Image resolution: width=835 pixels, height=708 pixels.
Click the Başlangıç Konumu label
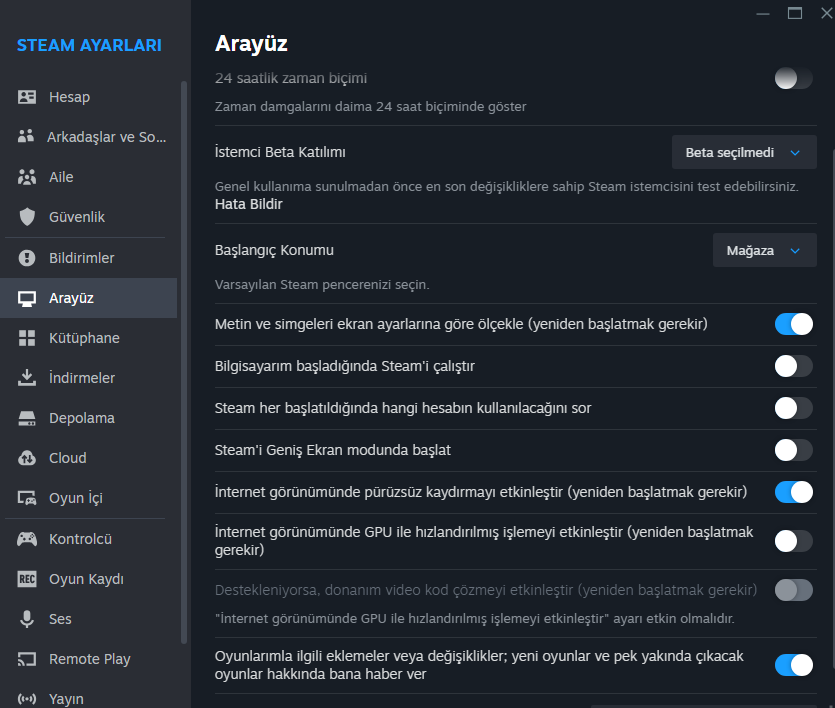pyautogui.click(x=274, y=250)
